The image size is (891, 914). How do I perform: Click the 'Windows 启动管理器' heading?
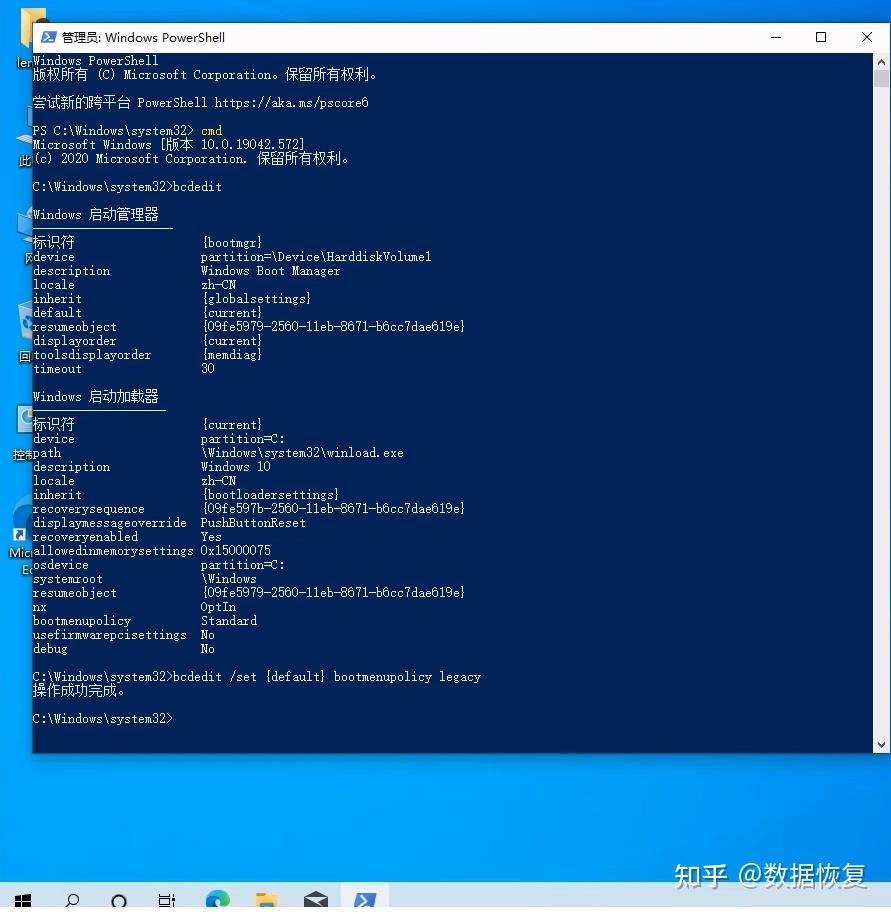96,215
